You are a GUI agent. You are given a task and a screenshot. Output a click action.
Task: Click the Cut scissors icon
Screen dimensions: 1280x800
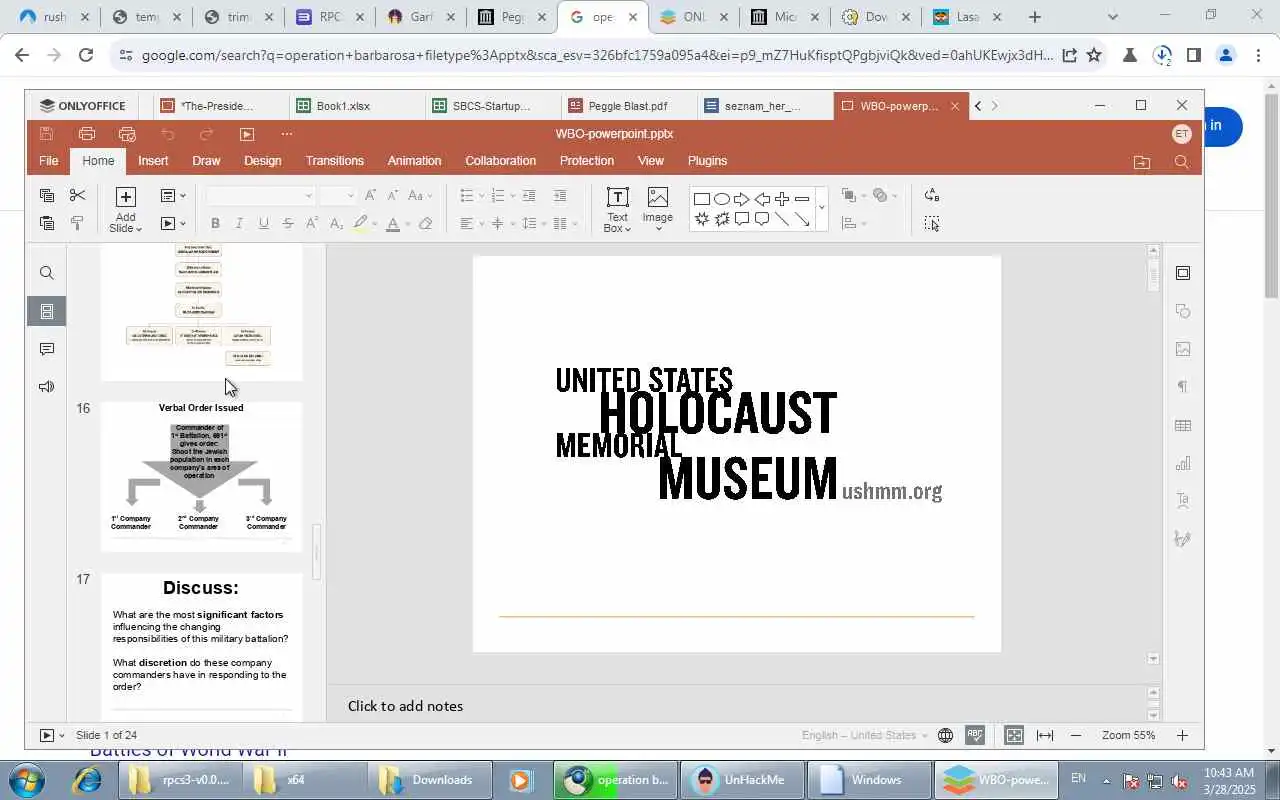[x=77, y=195]
